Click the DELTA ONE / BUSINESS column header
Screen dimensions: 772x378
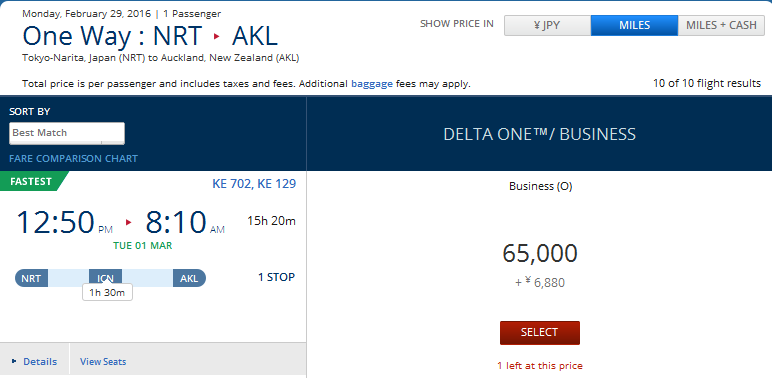click(539, 134)
